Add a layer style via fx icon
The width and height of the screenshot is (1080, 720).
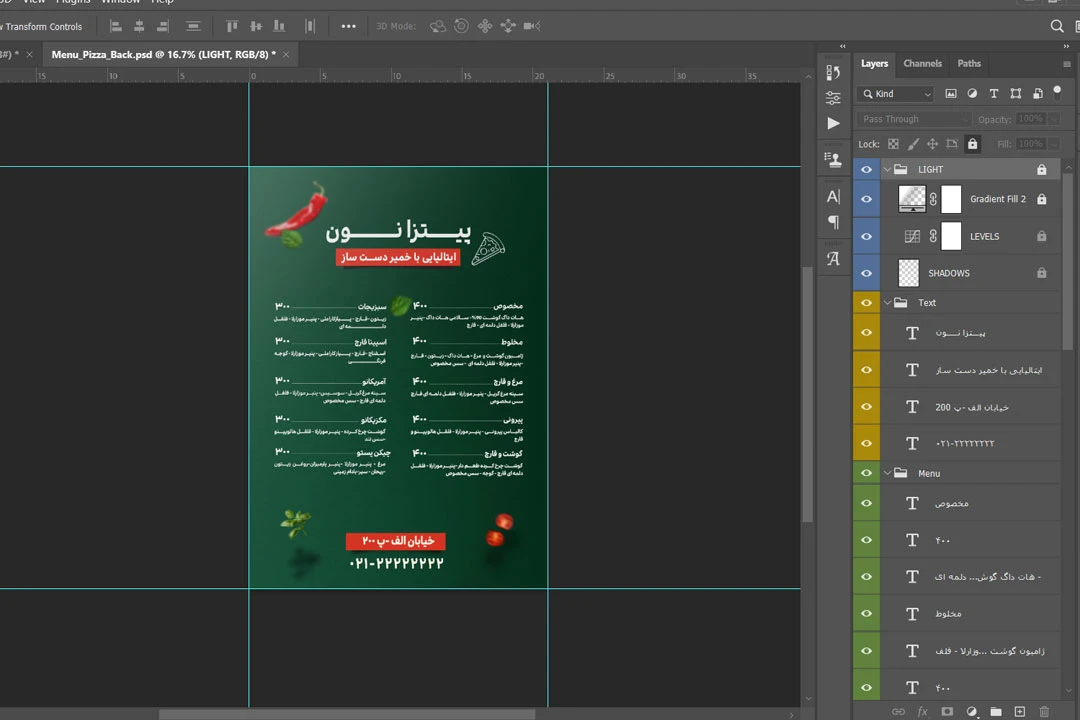(922, 711)
